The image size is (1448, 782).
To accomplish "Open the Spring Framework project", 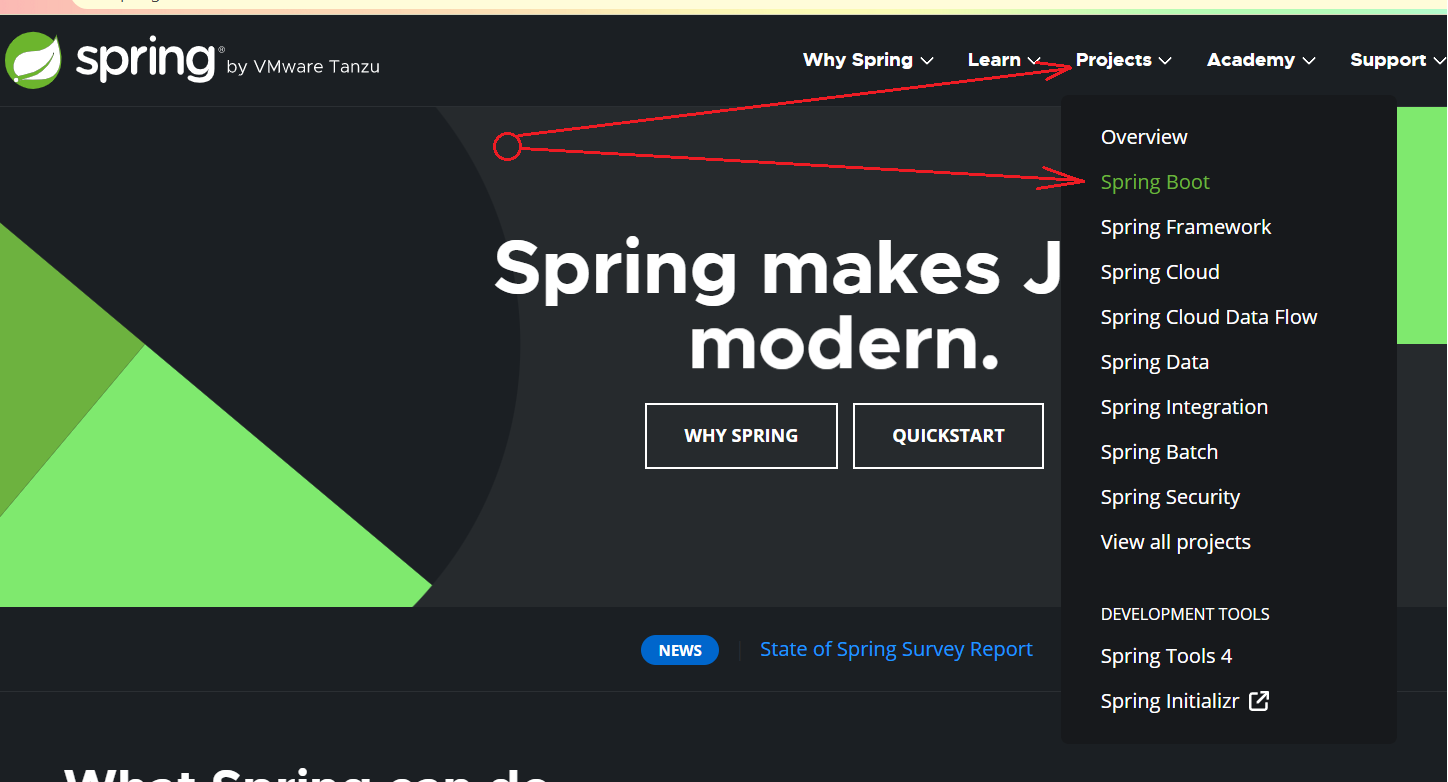I will [x=1186, y=227].
